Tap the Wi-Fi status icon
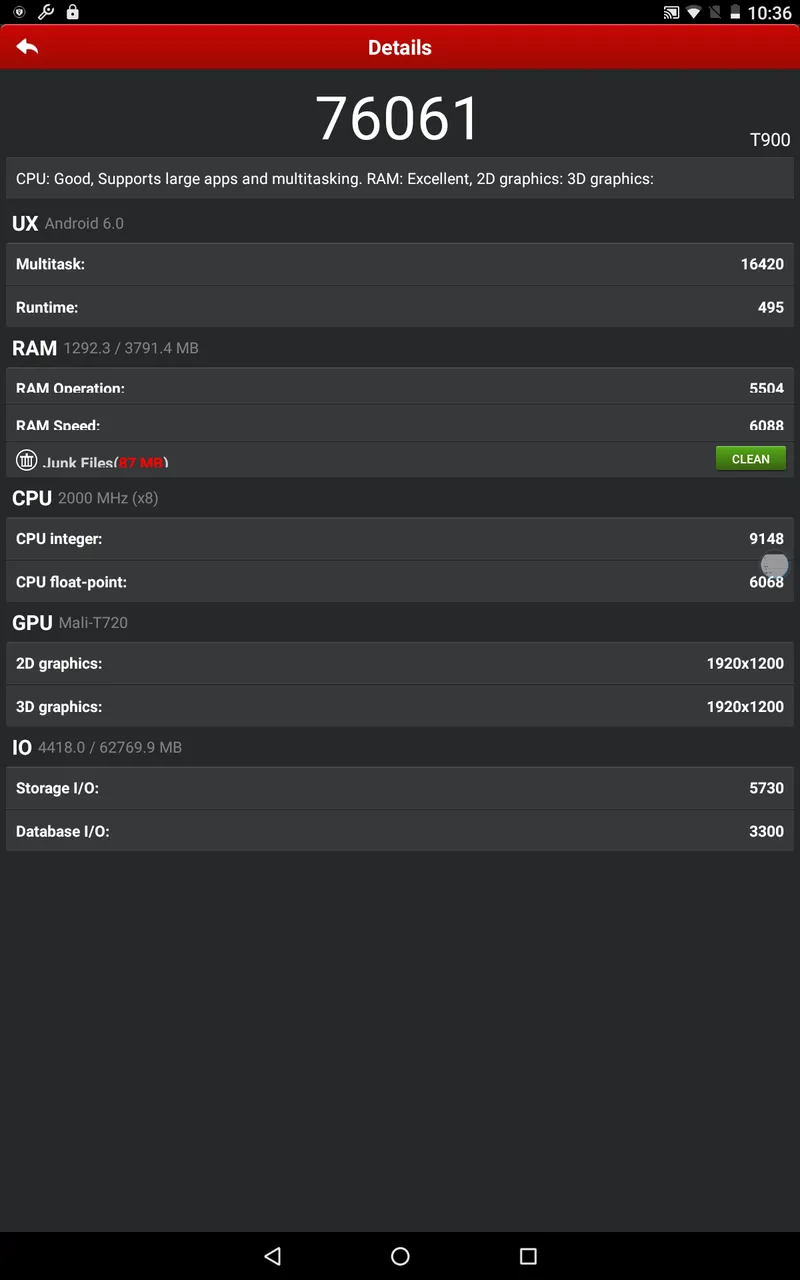Viewport: 800px width, 1280px height. pyautogui.click(x=693, y=13)
